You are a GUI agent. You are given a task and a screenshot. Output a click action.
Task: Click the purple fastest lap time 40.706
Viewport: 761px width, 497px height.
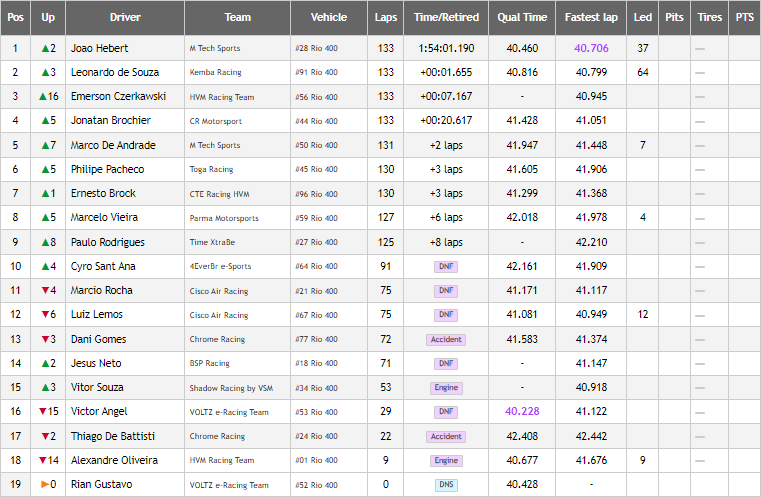coord(592,48)
